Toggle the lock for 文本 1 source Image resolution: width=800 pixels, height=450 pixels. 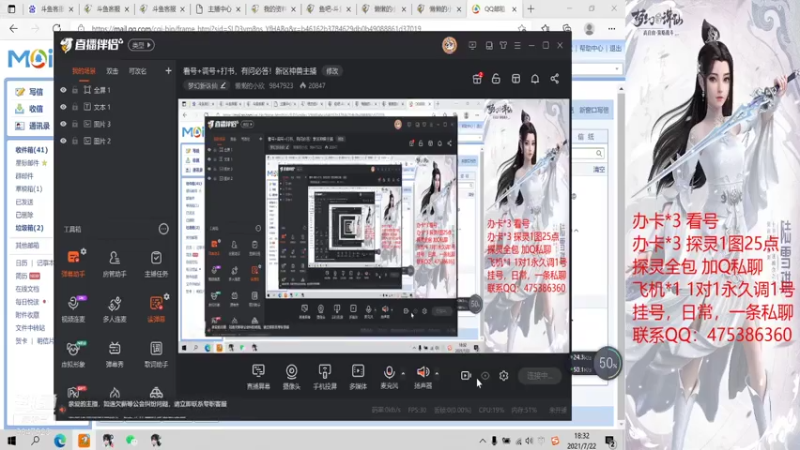point(75,107)
